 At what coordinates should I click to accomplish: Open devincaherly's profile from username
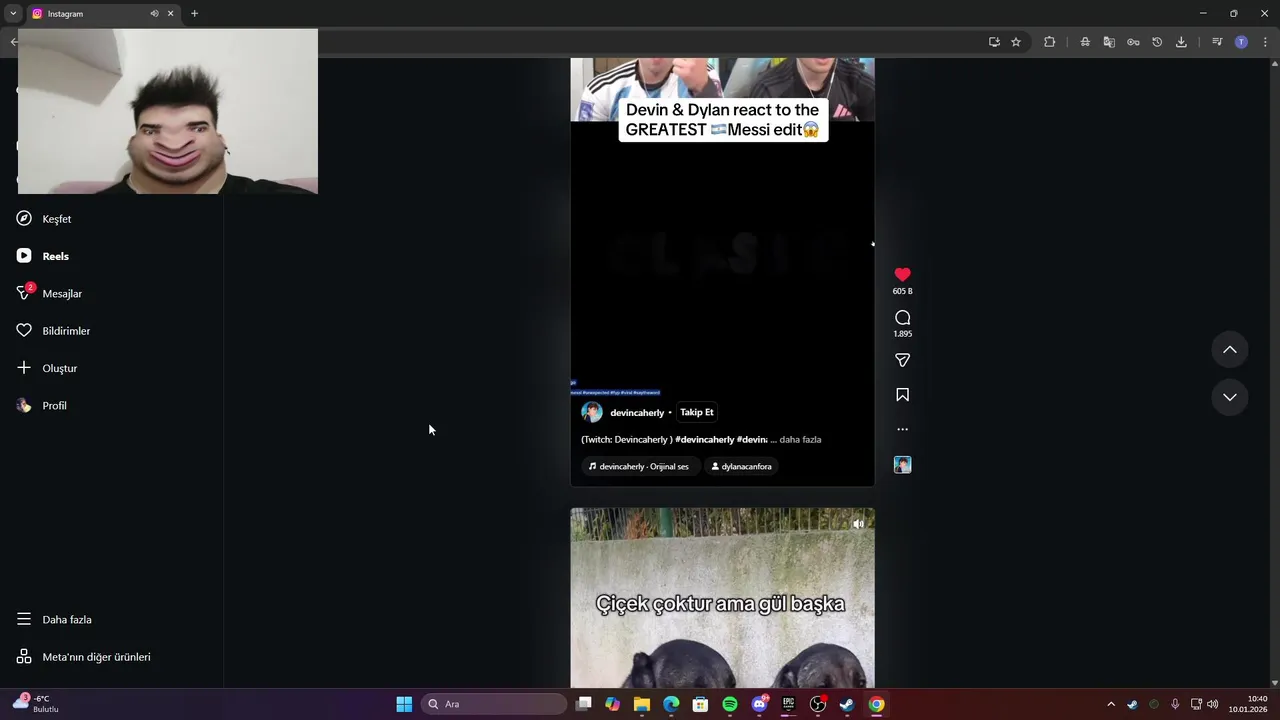tap(637, 413)
